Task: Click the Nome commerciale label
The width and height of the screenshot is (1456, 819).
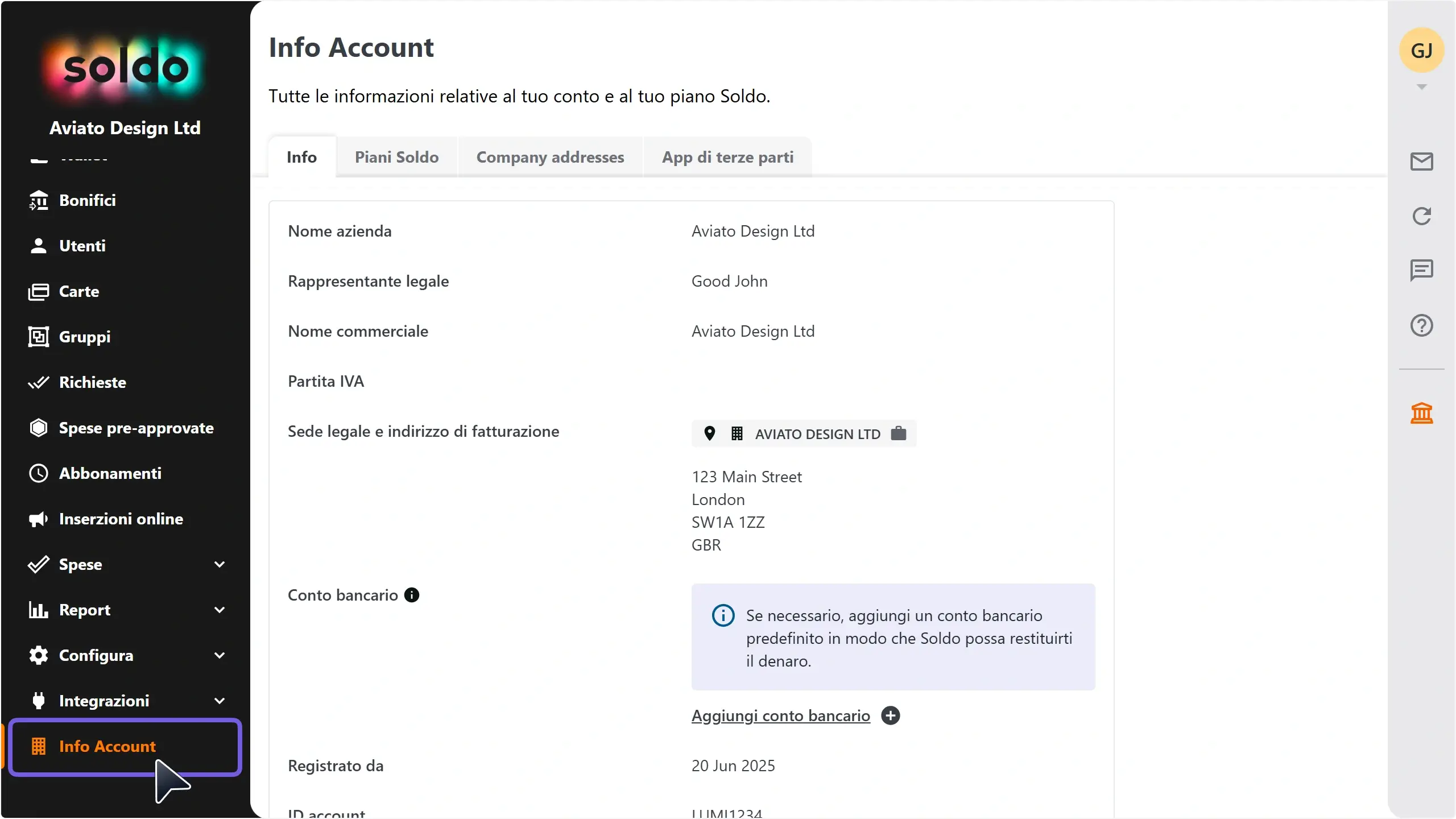Action: 358,331
